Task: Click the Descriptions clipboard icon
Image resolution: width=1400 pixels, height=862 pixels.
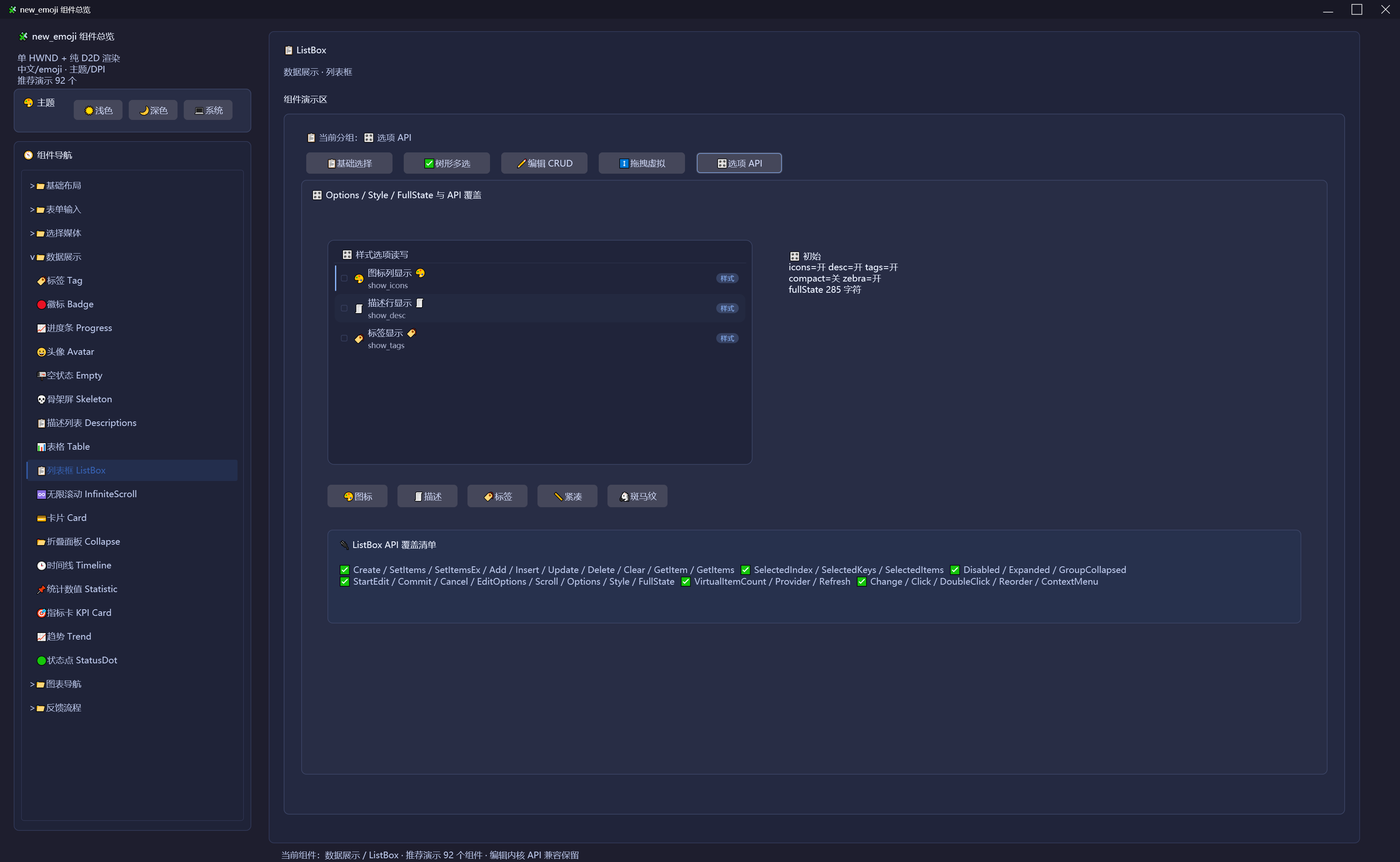Action: coord(41,423)
